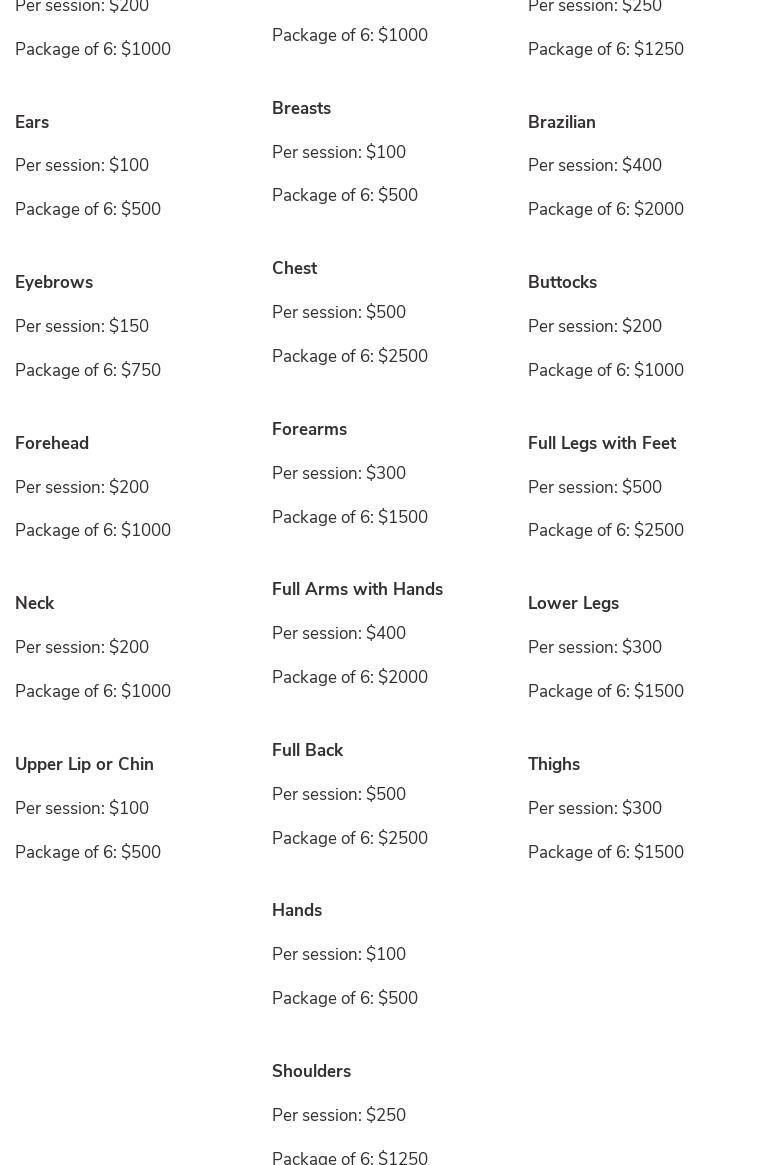770x1165 pixels.
Task: Click the Ears heading
Action: [32, 122]
